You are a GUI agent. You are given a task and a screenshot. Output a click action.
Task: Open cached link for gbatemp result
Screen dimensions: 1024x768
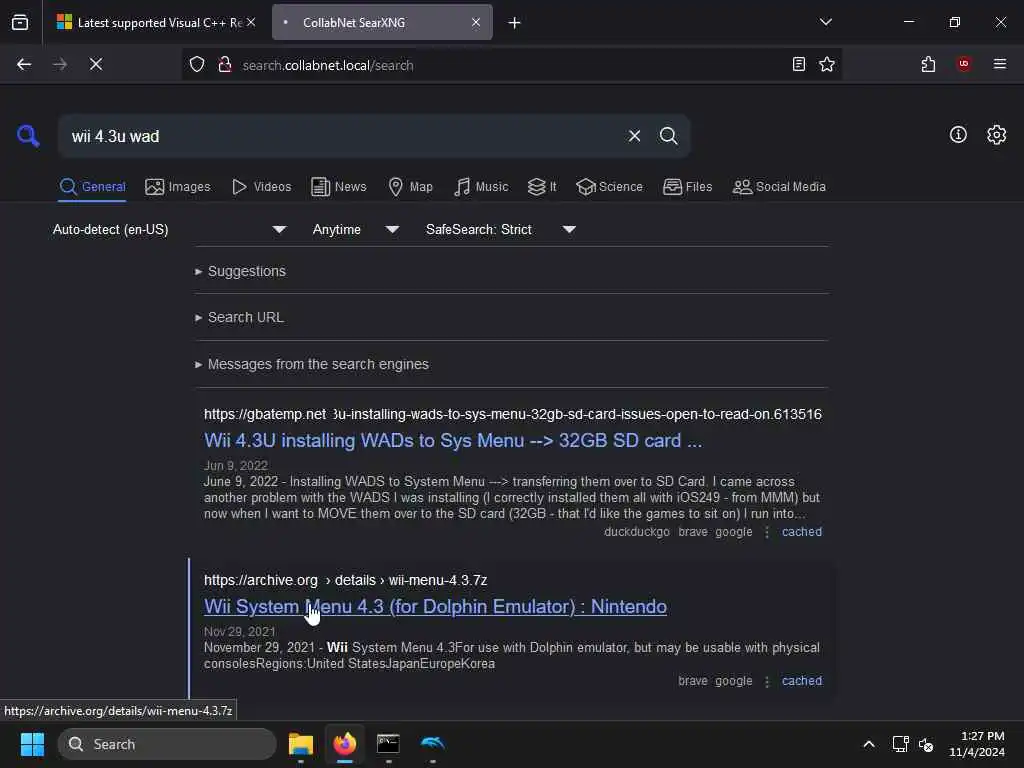tap(801, 532)
